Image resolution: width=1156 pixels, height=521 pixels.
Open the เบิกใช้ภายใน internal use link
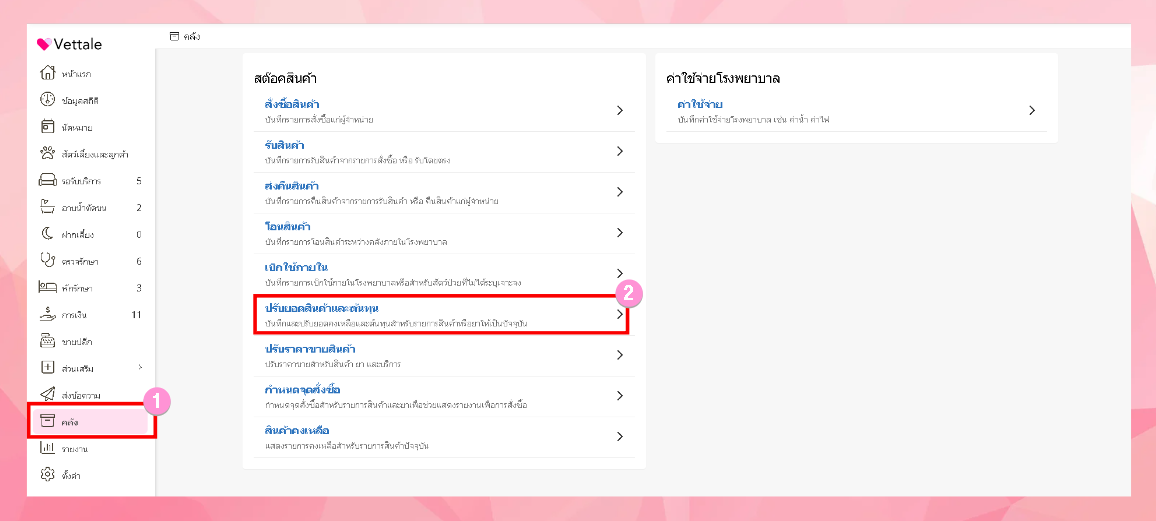[296, 267]
